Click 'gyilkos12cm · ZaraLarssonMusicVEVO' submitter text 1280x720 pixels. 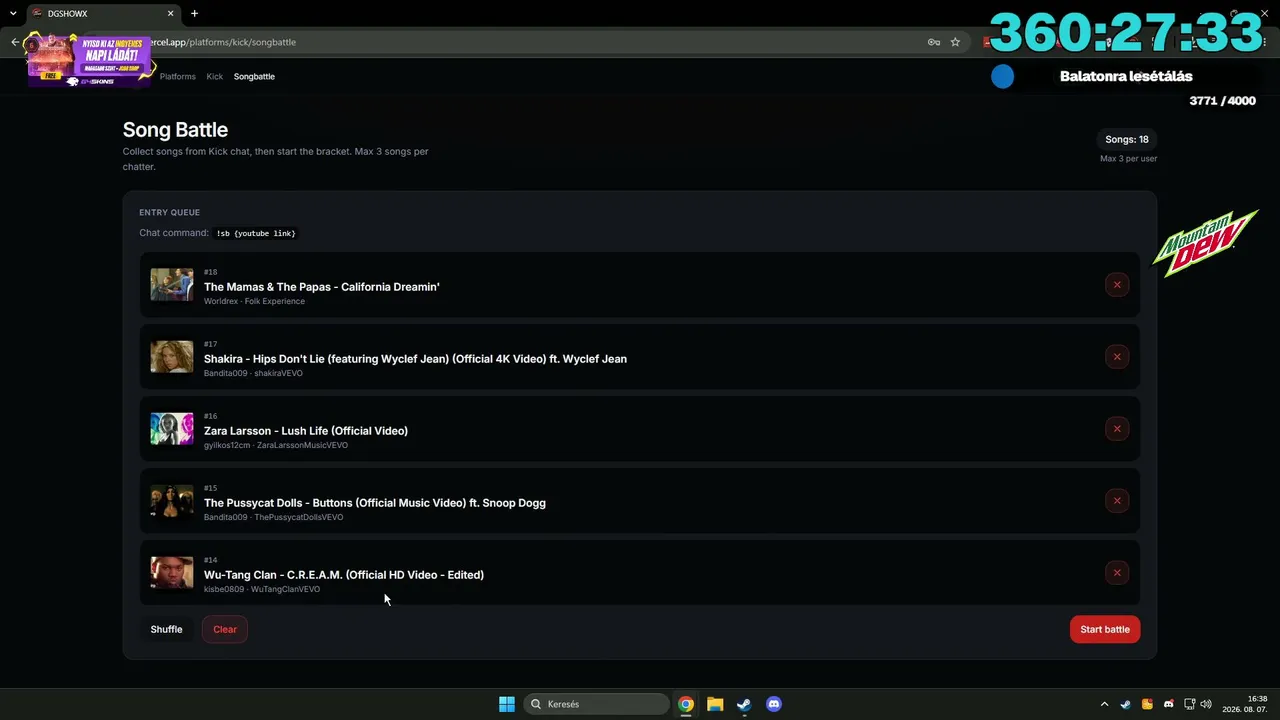point(276,445)
